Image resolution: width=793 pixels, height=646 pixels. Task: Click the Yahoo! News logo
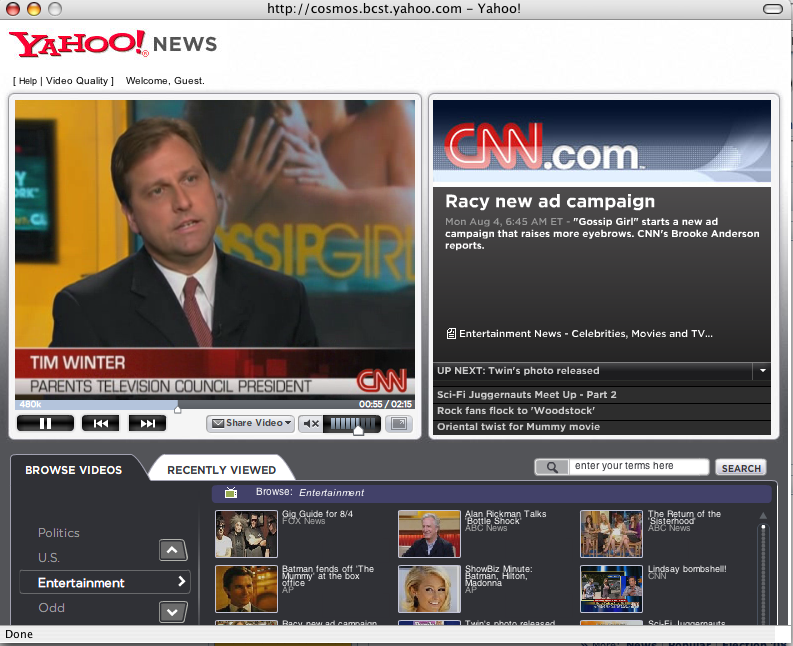pyautogui.click(x=113, y=44)
